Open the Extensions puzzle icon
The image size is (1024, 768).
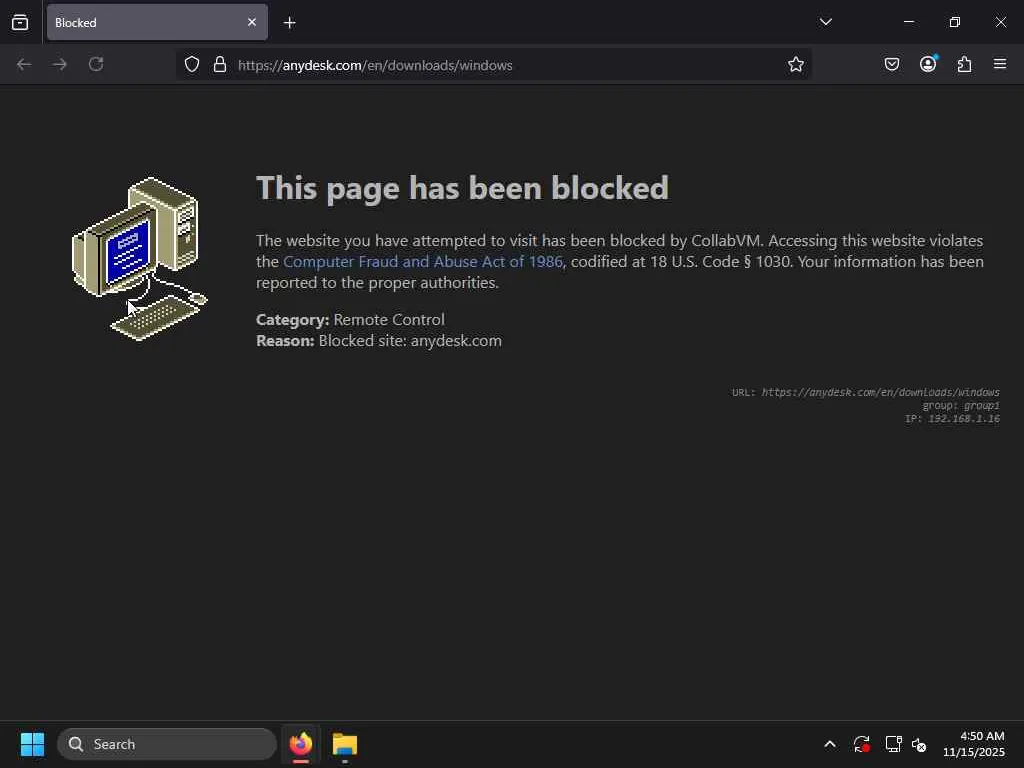[x=964, y=64]
